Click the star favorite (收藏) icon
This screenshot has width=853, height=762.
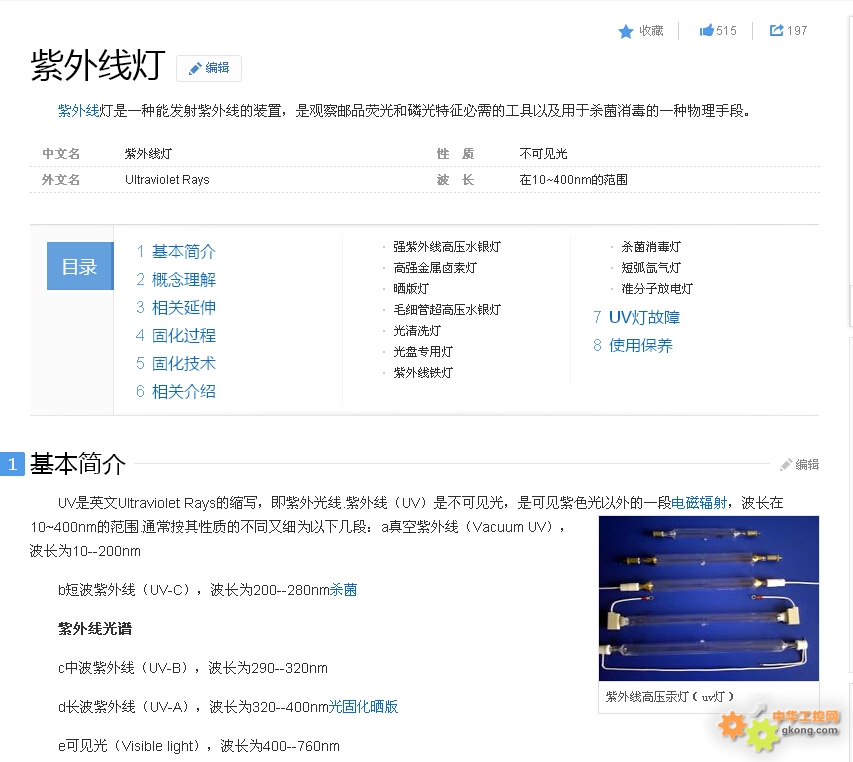click(x=626, y=31)
